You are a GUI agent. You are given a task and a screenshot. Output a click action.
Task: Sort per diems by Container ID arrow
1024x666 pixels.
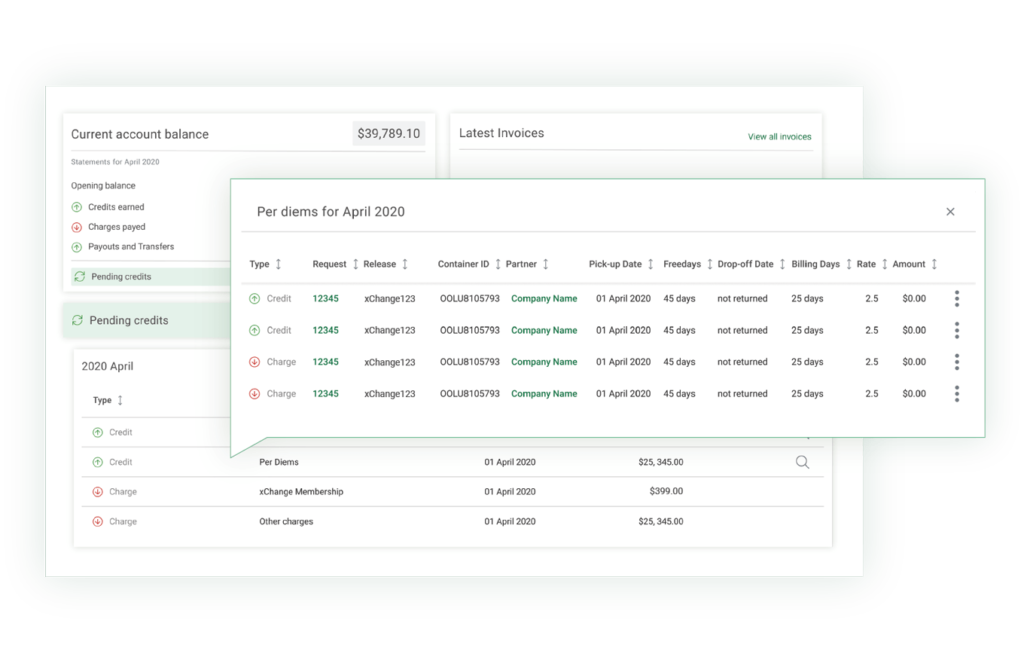pyautogui.click(x=498, y=264)
